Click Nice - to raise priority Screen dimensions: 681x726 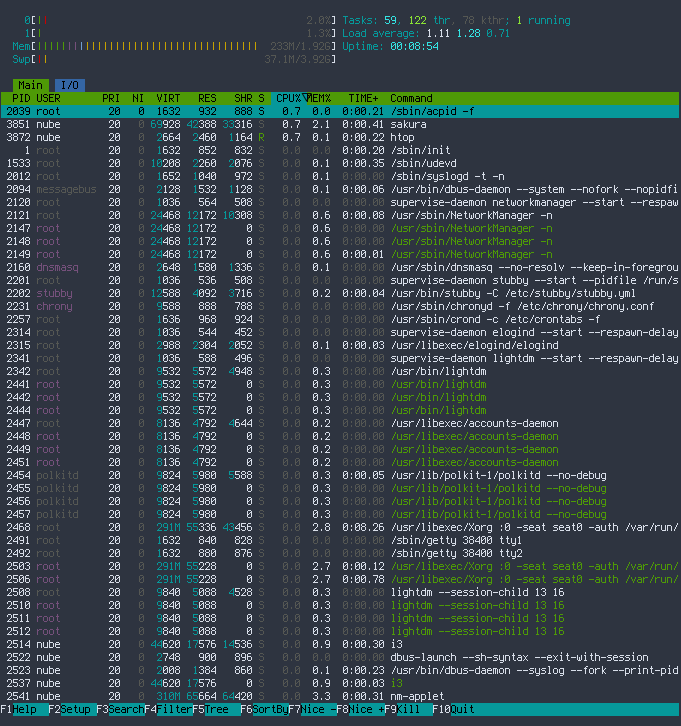tap(313, 709)
